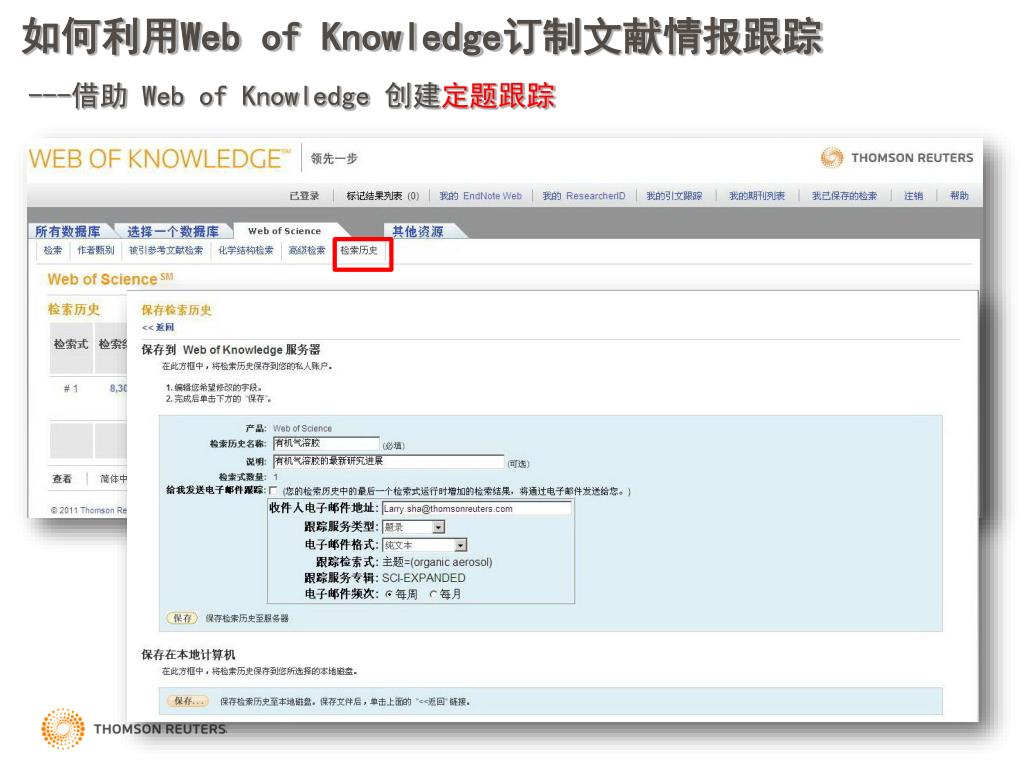This screenshot has width=1024, height=768.
Task: Open the 作者甄别 sub-tab
Action: coord(96,250)
